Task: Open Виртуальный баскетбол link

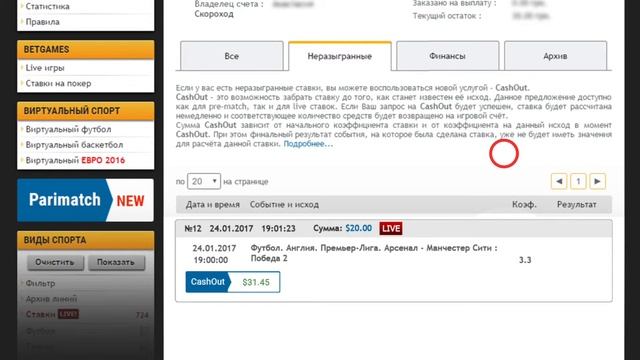Action: pyautogui.click(x=74, y=145)
